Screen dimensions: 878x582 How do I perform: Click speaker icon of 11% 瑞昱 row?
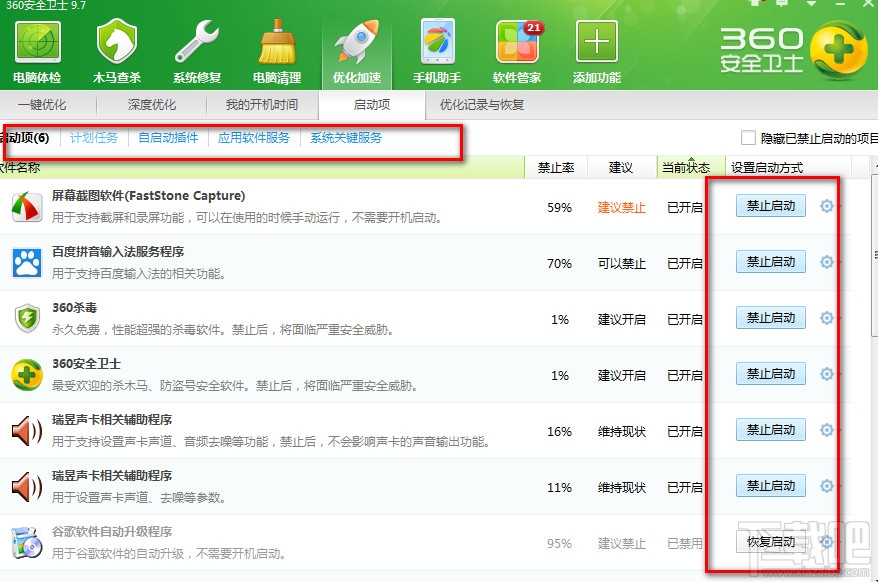(x=27, y=487)
